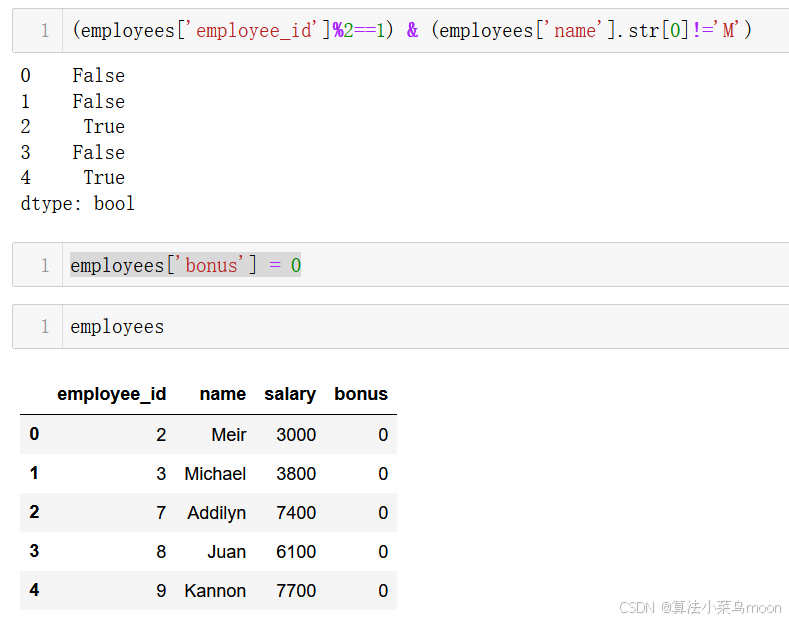Click the False value at series index 3

click(x=99, y=152)
